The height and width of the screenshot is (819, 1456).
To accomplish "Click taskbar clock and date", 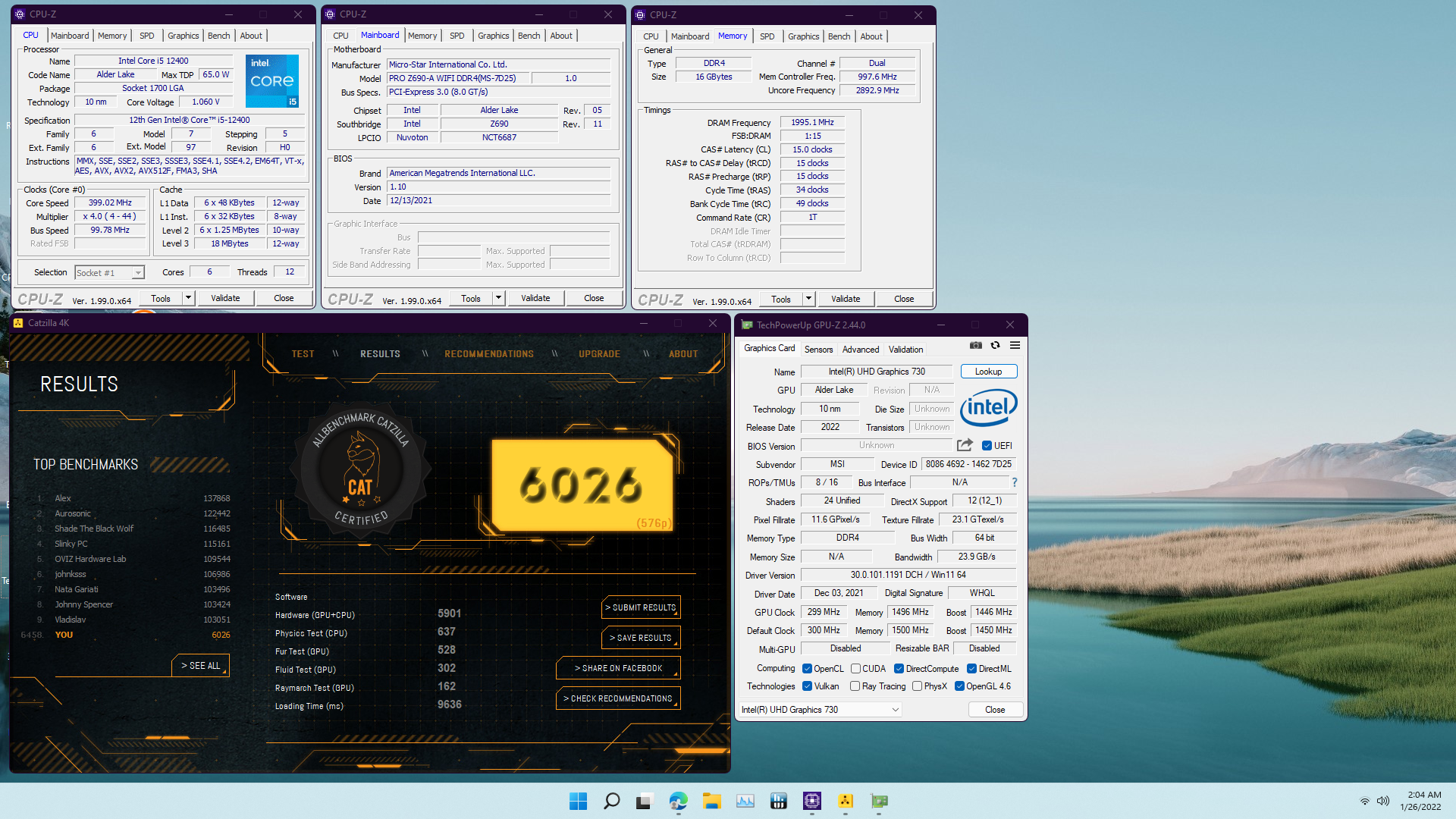I will pyautogui.click(x=1421, y=801).
